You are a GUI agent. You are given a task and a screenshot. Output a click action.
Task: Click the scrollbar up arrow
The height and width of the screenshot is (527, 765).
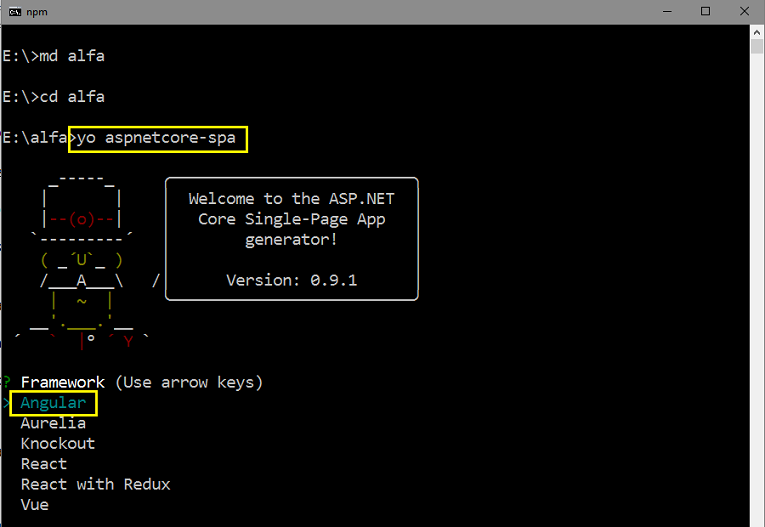click(x=757, y=32)
